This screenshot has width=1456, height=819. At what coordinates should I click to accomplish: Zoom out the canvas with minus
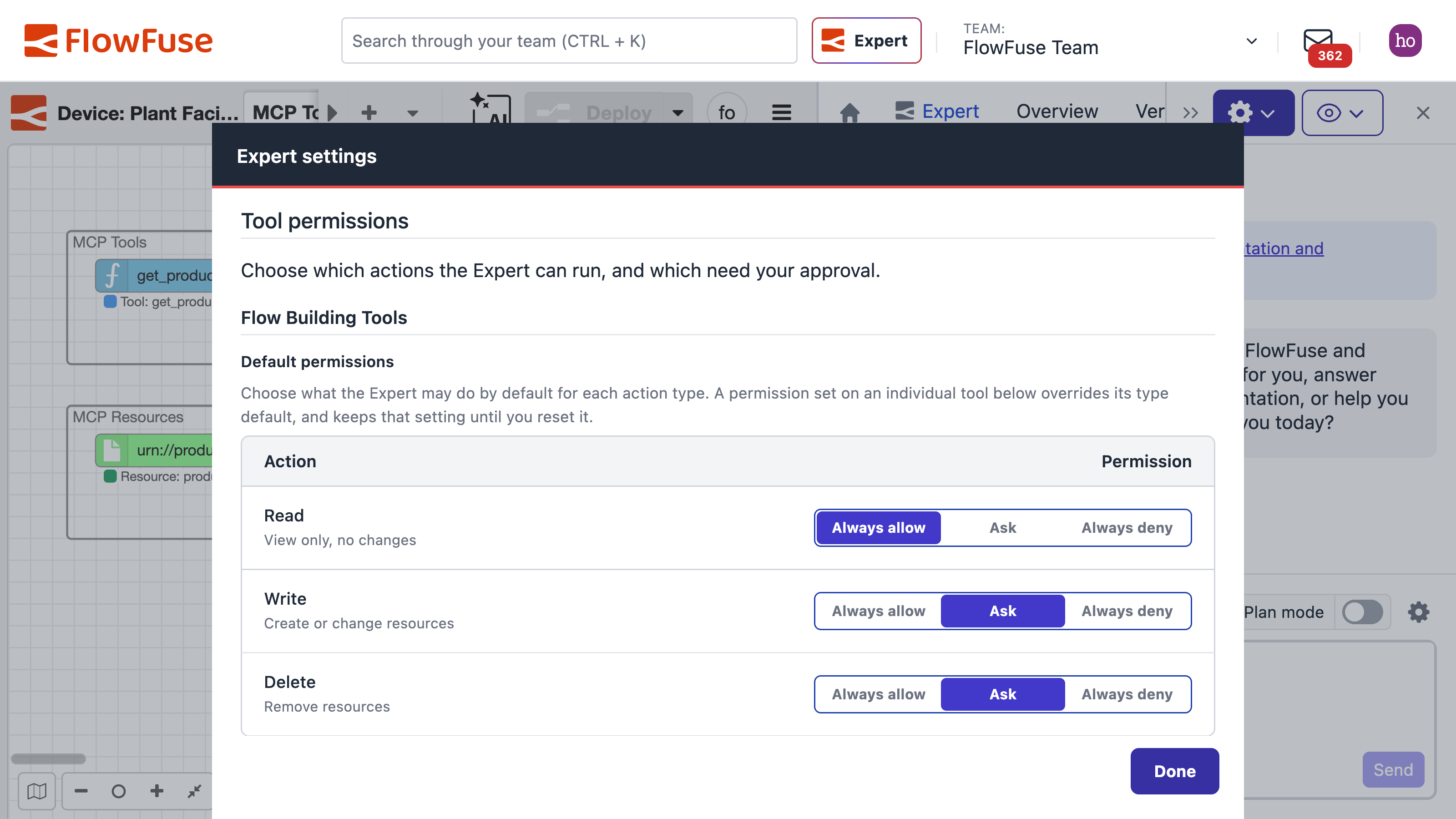pos(81,791)
